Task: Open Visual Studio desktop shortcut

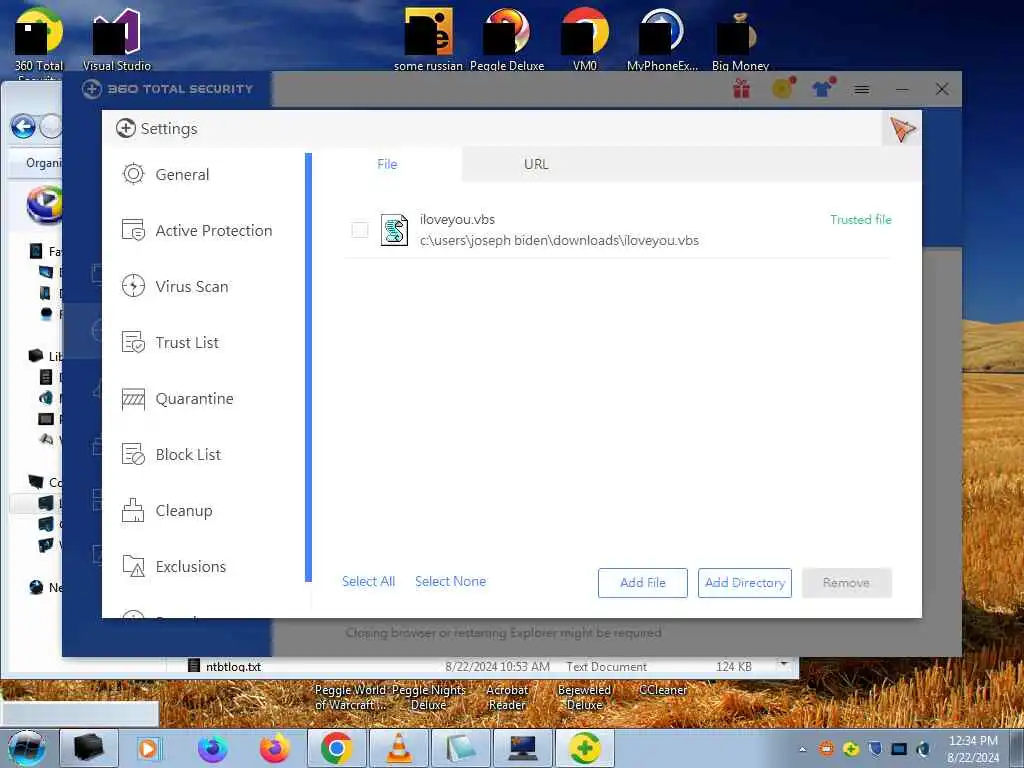Action: (x=117, y=39)
